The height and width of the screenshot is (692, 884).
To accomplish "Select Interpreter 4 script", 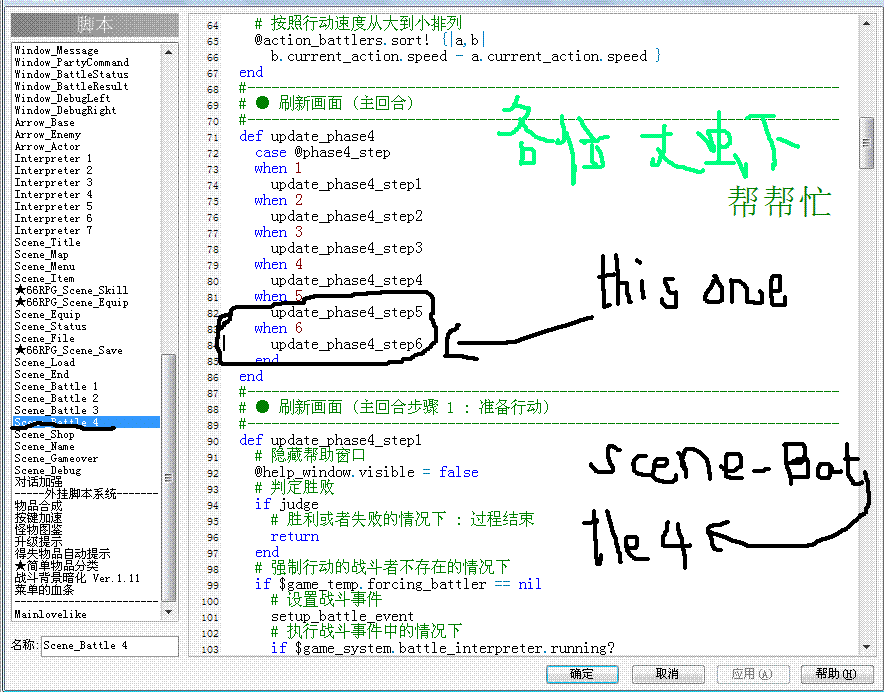I will click(x=53, y=195).
